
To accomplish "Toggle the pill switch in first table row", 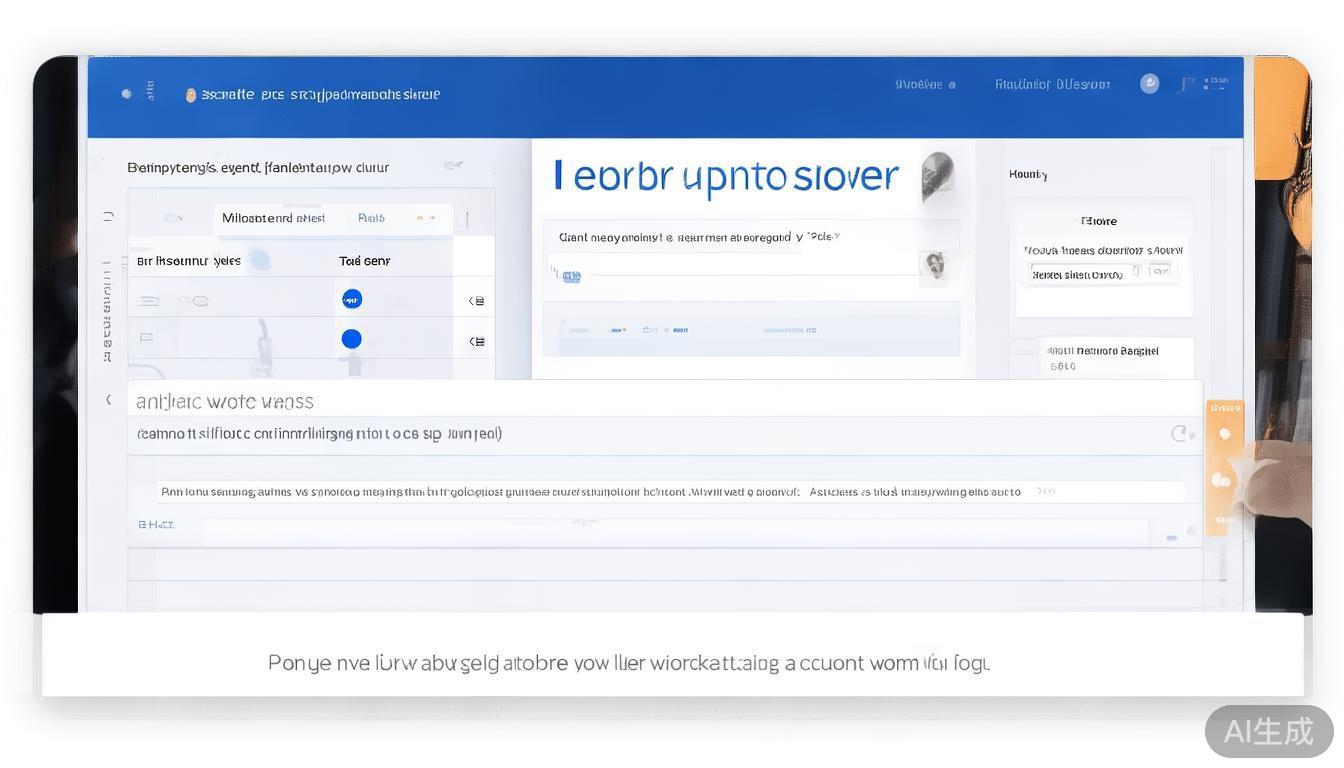I will 199,300.
